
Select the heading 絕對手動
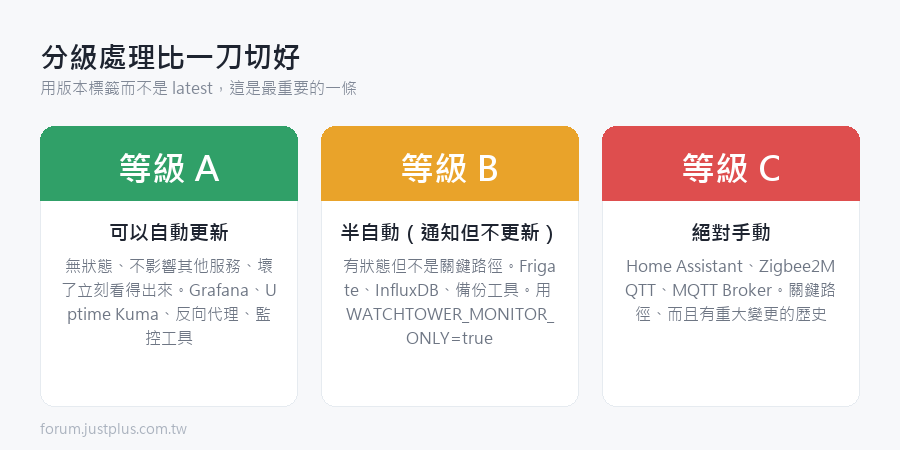coord(731,233)
